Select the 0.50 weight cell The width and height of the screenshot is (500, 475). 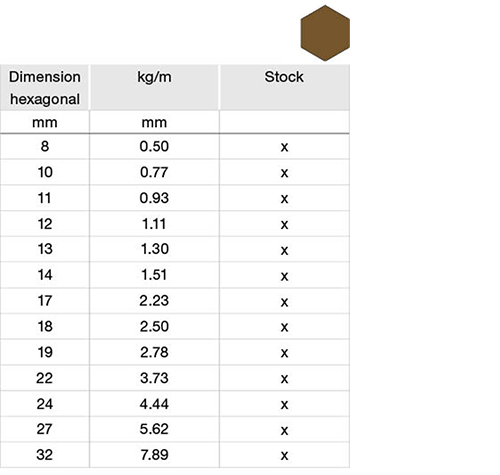[x=154, y=146]
